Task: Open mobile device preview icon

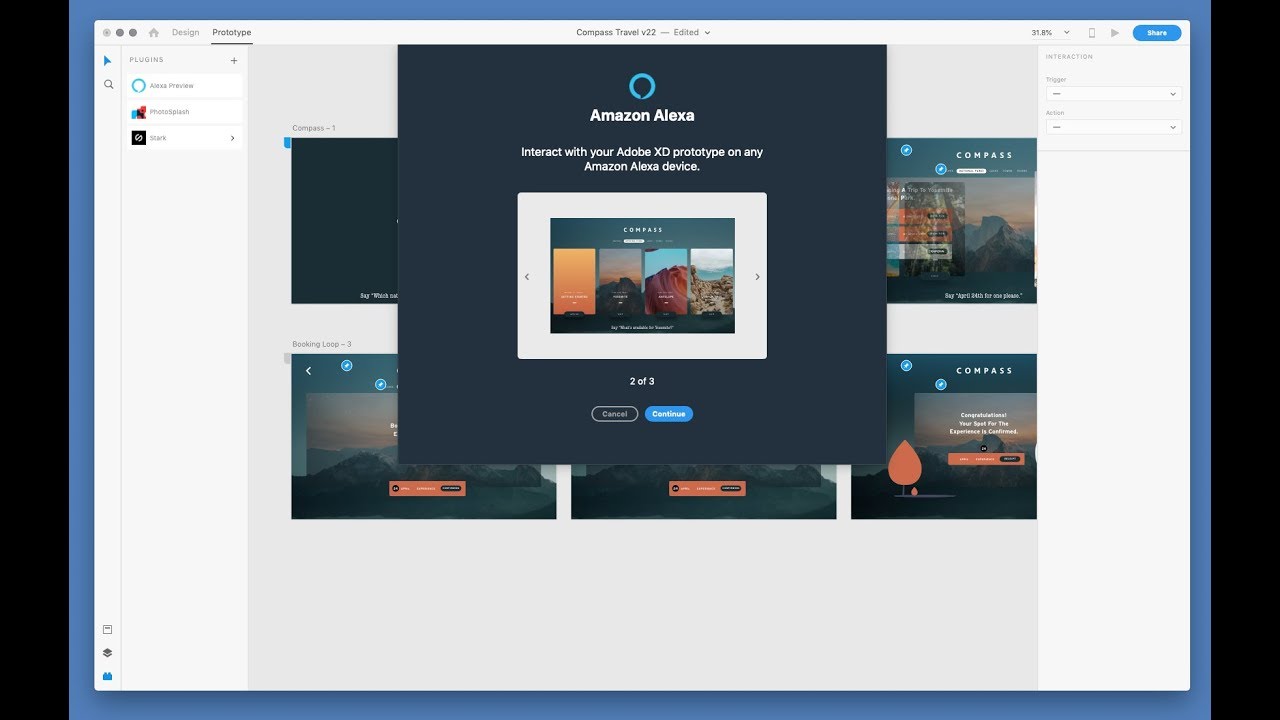Action: (1091, 33)
